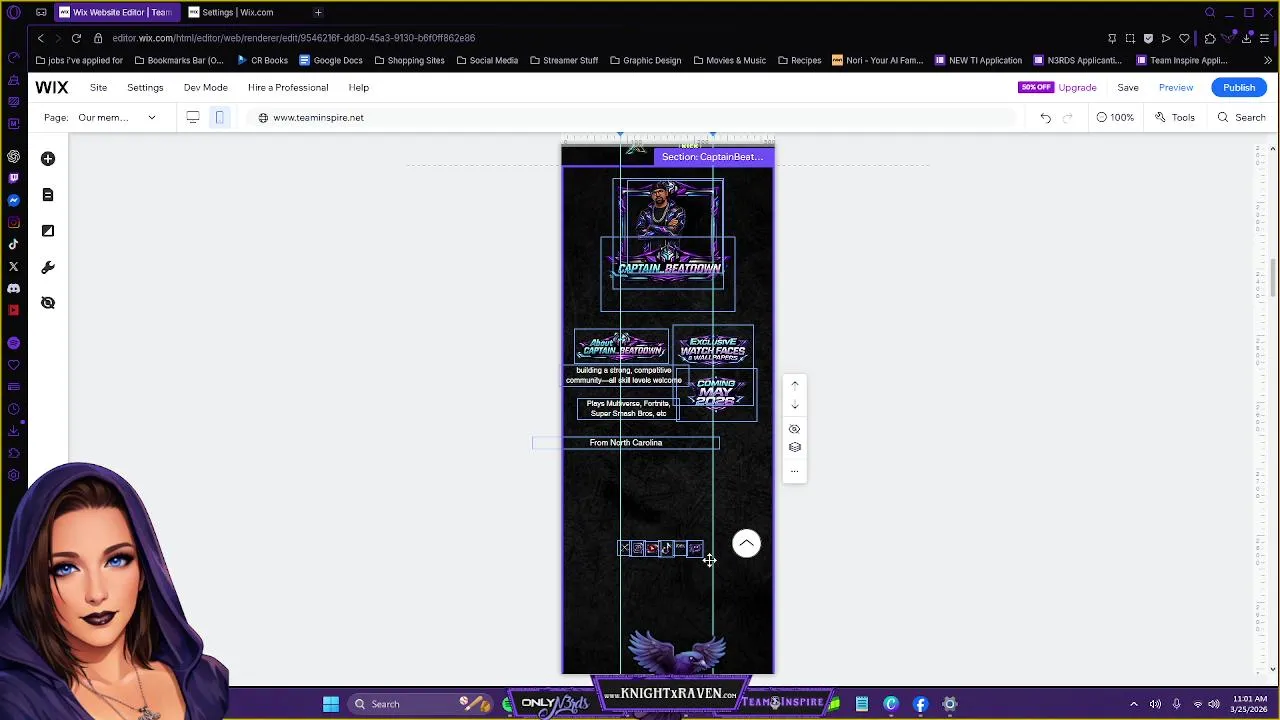The image size is (1280, 720).
Task: Open a new browser tab
Action: click(x=318, y=12)
